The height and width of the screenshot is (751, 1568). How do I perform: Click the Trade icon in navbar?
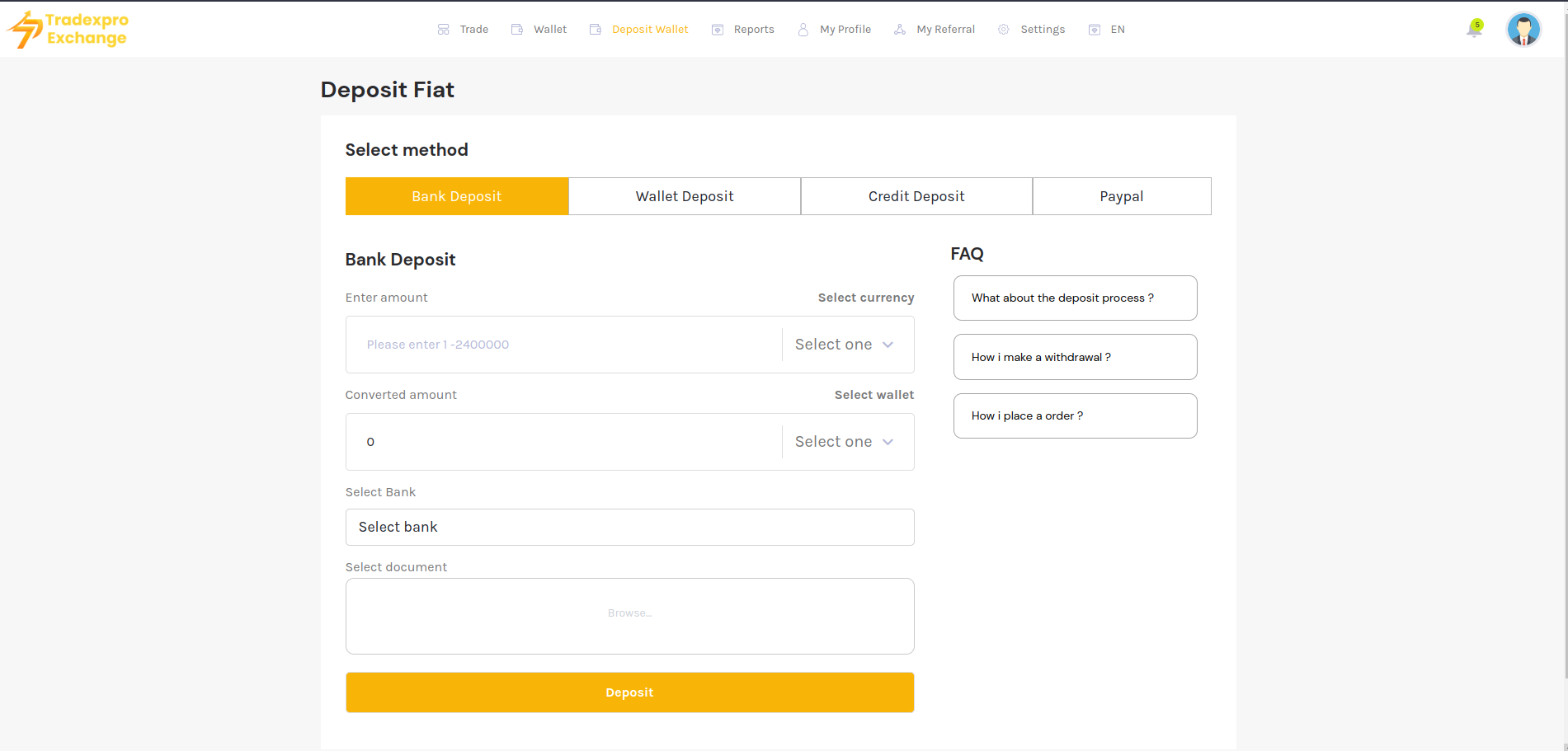pyautogui.click(x=443, y=30)
